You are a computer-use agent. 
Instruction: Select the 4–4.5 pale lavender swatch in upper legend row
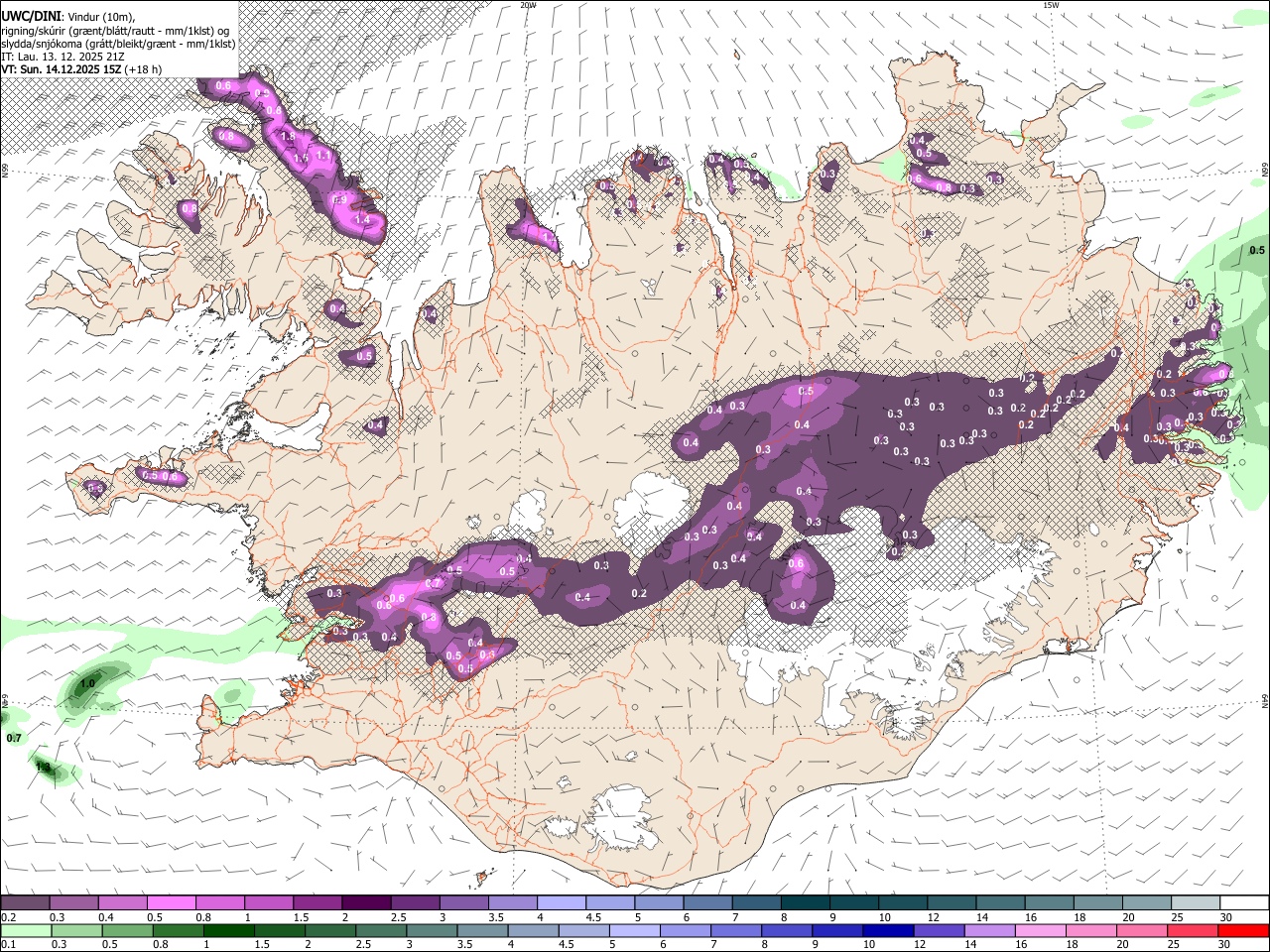(562, 902)
